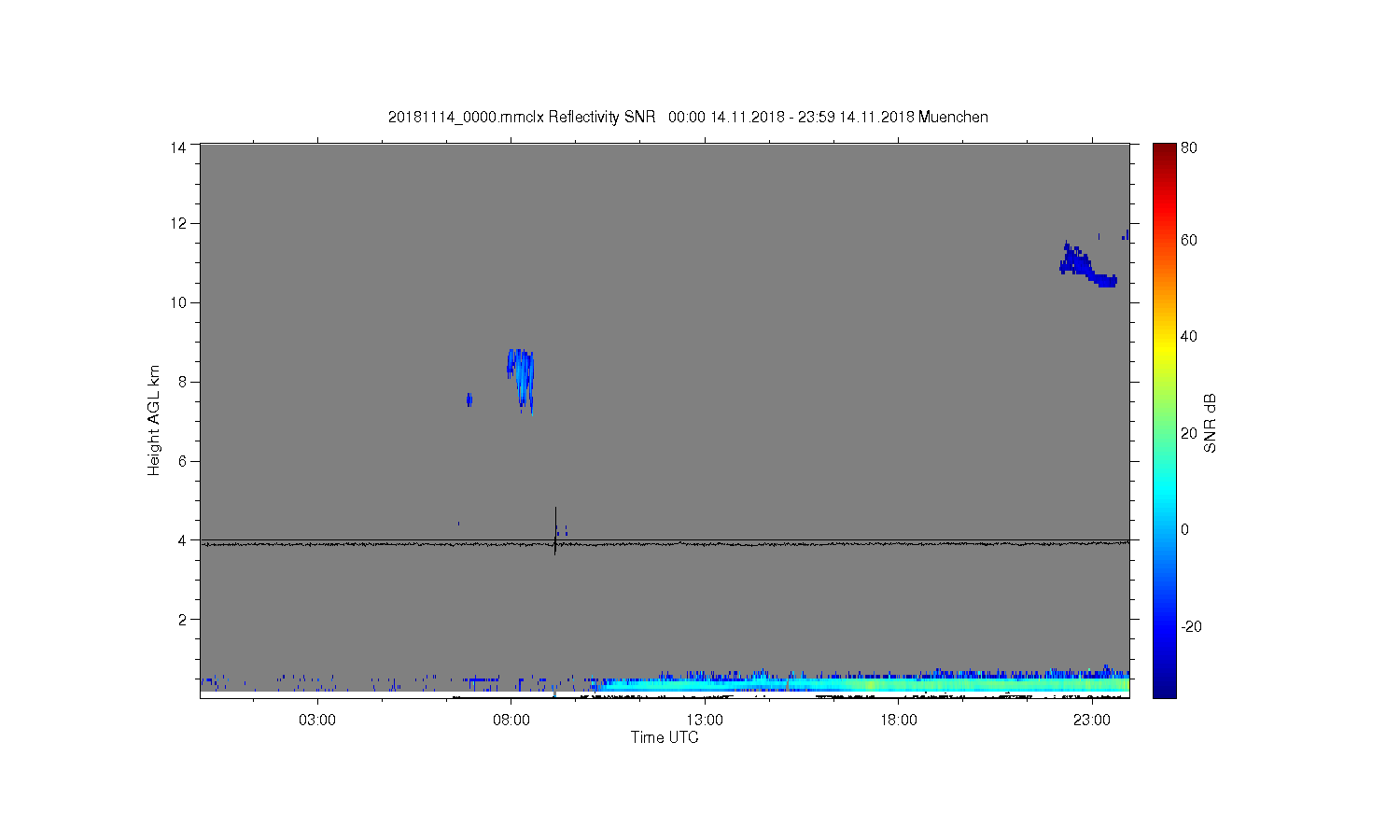This screenshot has height=840, width=1400.
Task: Click the colorbar 40 value label
Action: click(1188, 336)
